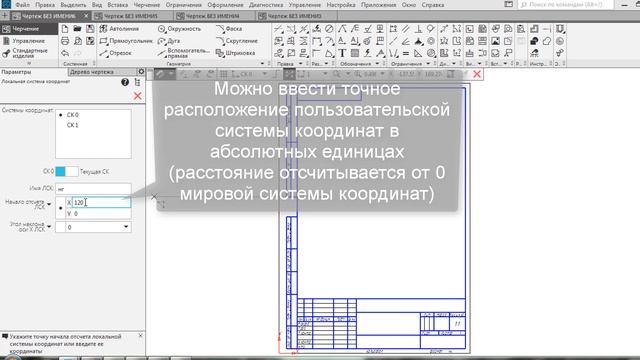640x360 pixels.
Task: Cancel command with red X in parameters panel
Action: (138, 96)
